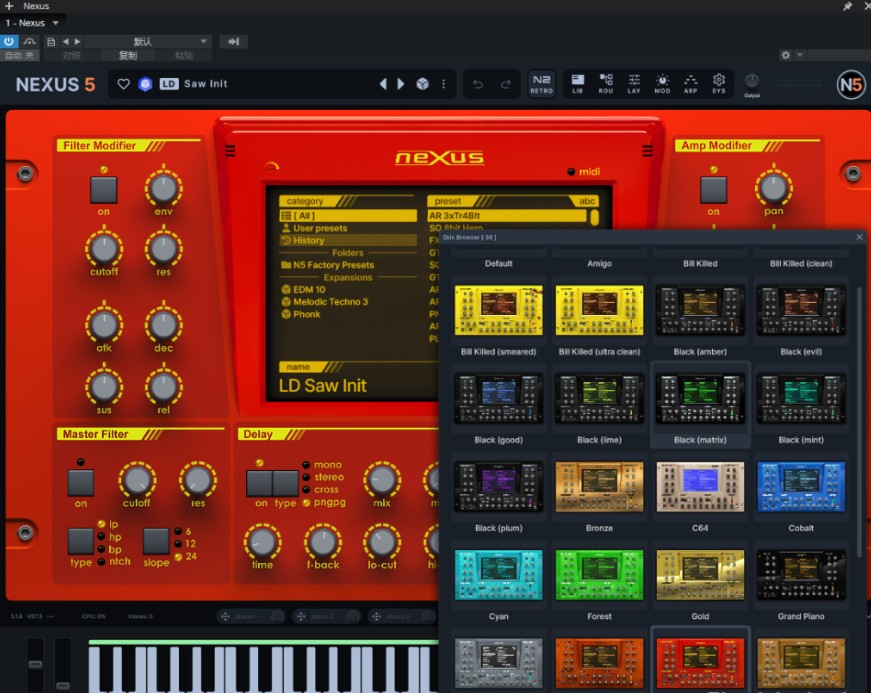Enable the Delay on button
Image resolution: width=871 pixels, height=693 pixels.
tap(260, 483)
